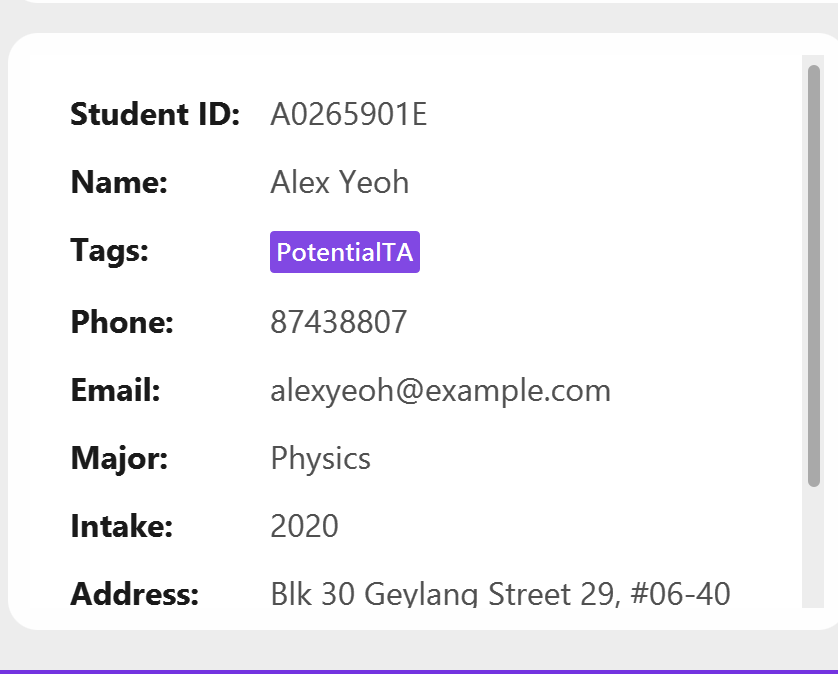Click the Geylang Street address text
Image resolution: width=838 pixels, height=674 pixels.
point(500,593)
